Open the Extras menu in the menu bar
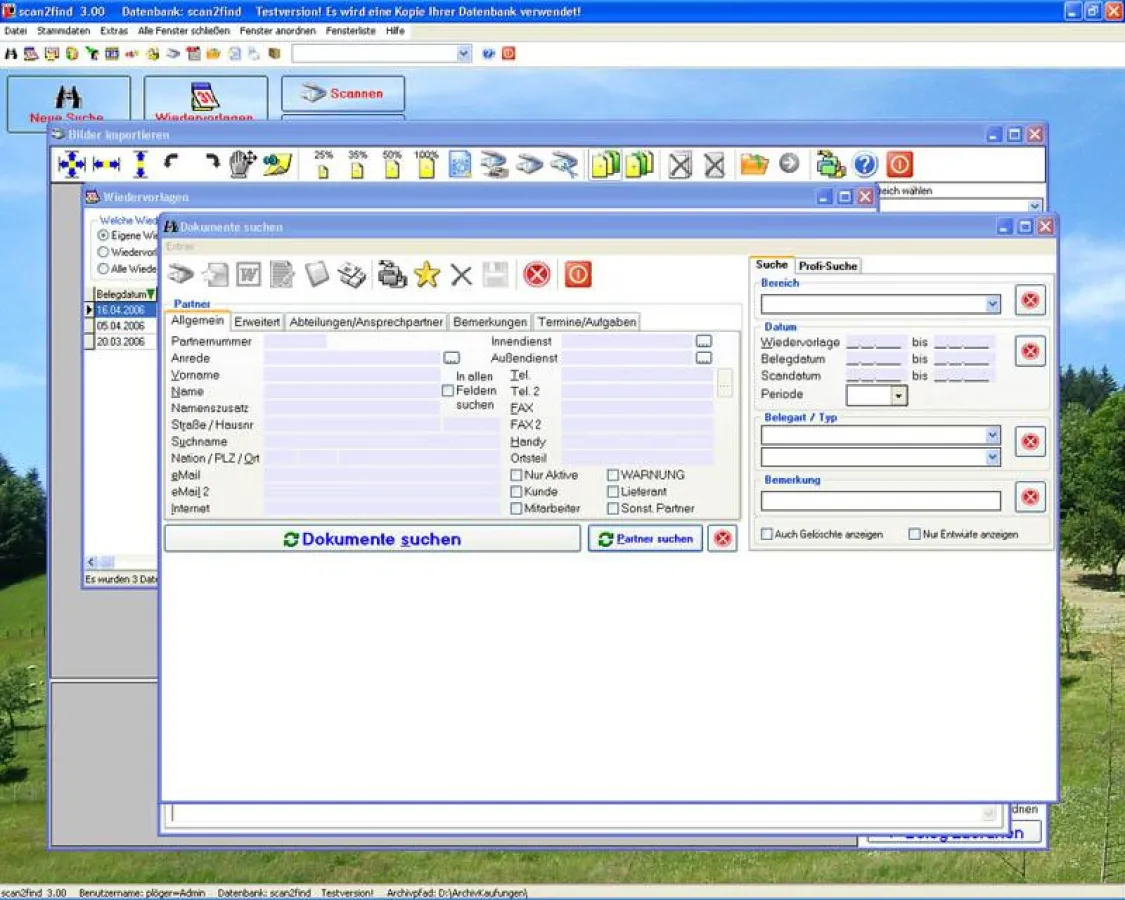 click(x=113, y=31)
